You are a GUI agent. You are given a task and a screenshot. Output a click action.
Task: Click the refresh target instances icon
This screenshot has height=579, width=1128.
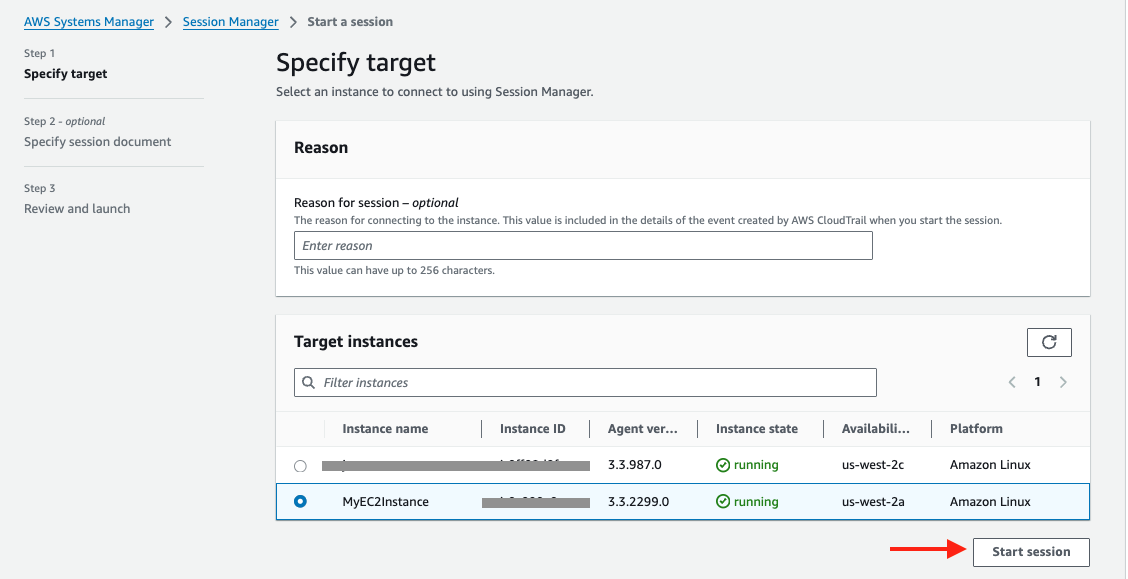[x=1049, y=342]
